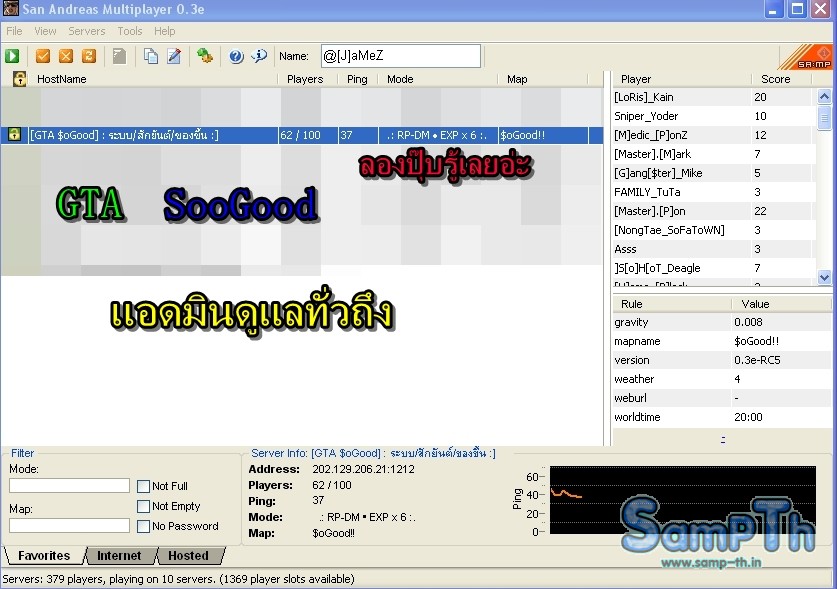The height and width of the screenshot is (589, 837).
Task: Open the Help menu
Action: click(164, 31)
